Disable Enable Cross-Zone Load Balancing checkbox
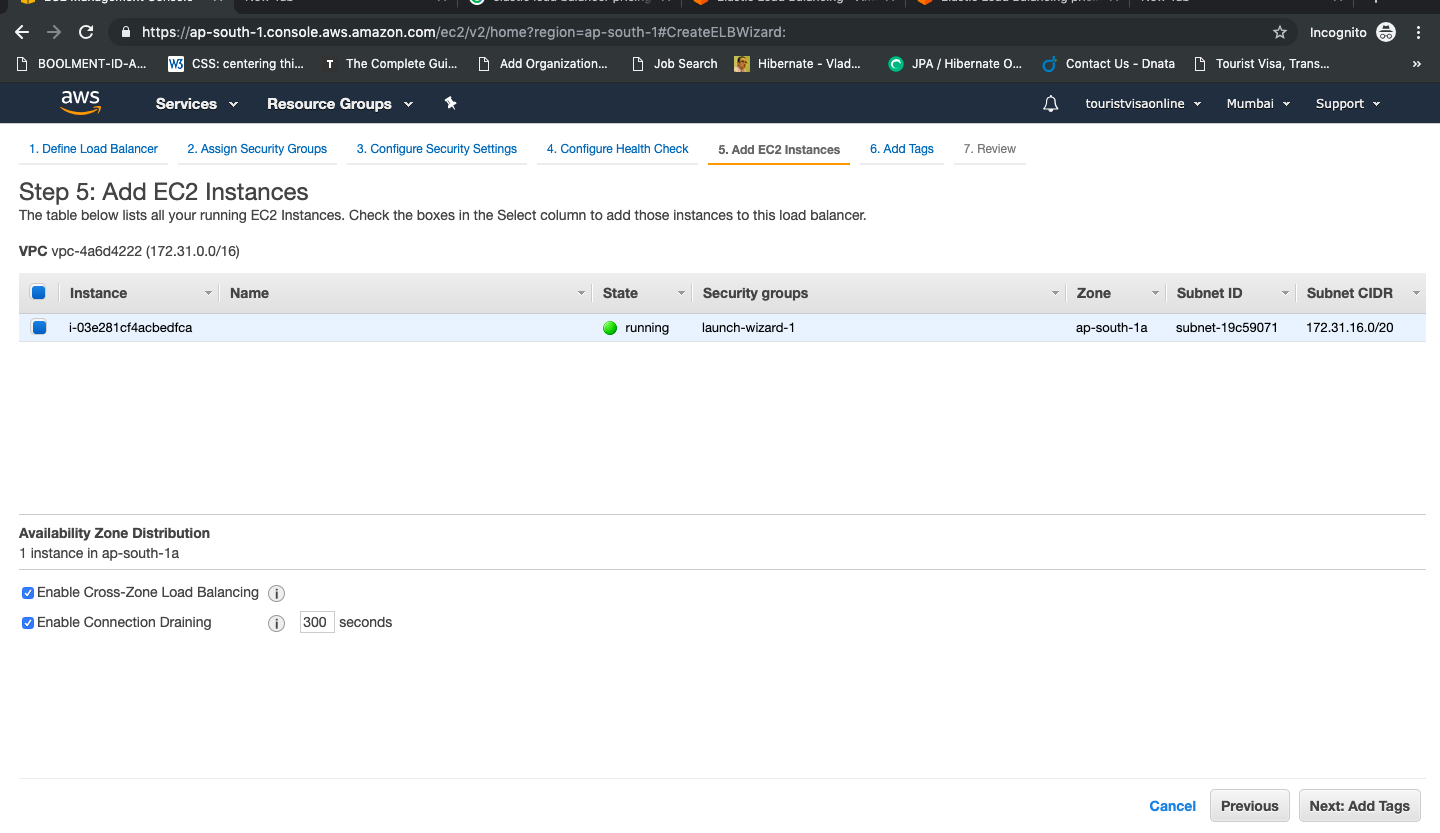This screenshot has width=1440, height=833. [x=28, y=593]
